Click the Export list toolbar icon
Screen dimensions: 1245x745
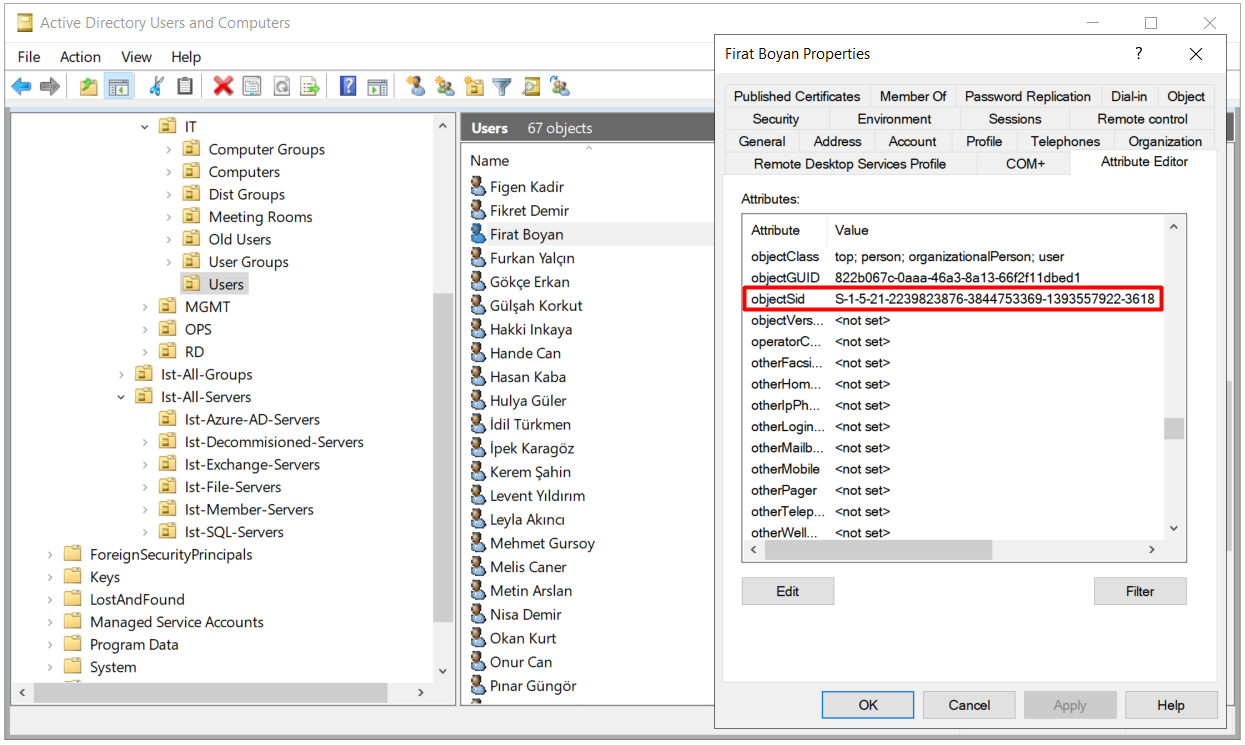310,87
